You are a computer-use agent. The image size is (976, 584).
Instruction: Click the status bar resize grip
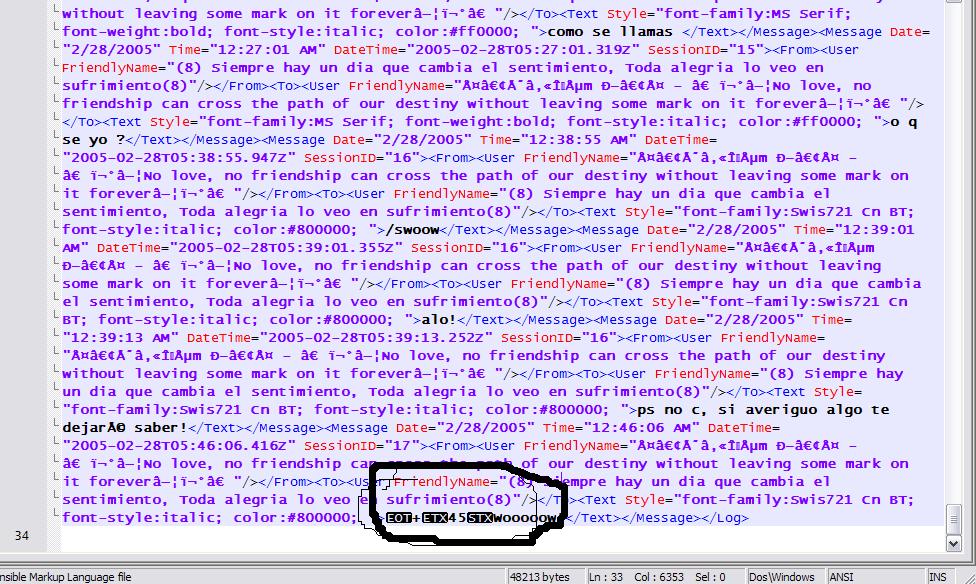pos(966,577)
